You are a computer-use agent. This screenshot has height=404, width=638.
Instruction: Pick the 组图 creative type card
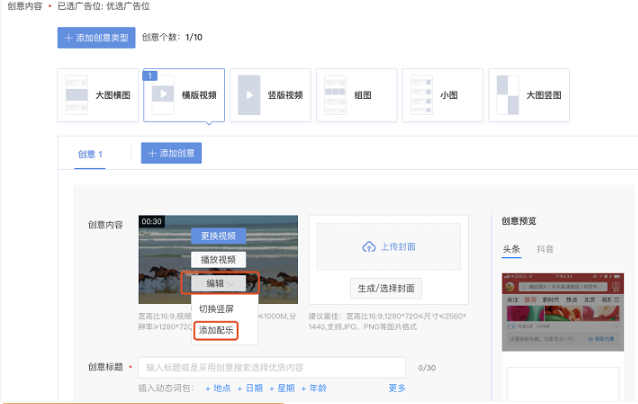pyautogui.click(x=356, y=95)
